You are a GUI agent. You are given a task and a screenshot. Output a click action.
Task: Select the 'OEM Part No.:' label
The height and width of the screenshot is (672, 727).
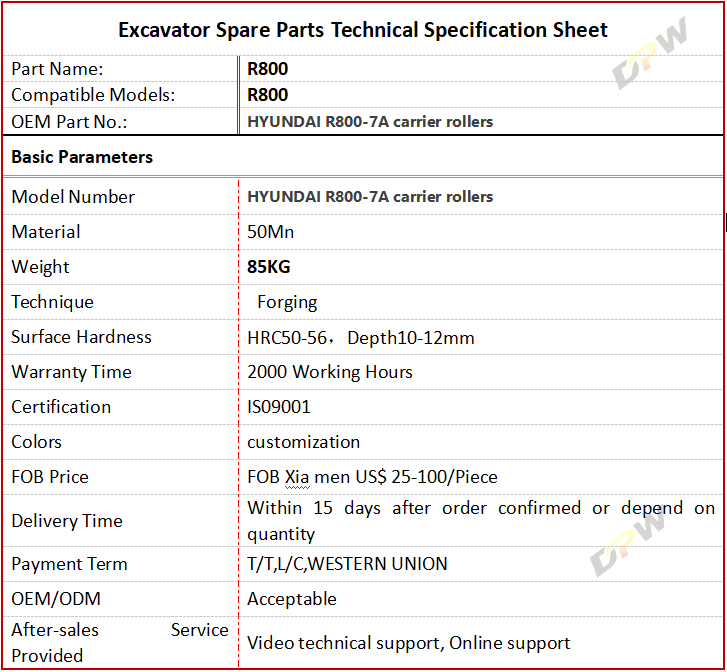pyautogui.click(x=69, y=122)
